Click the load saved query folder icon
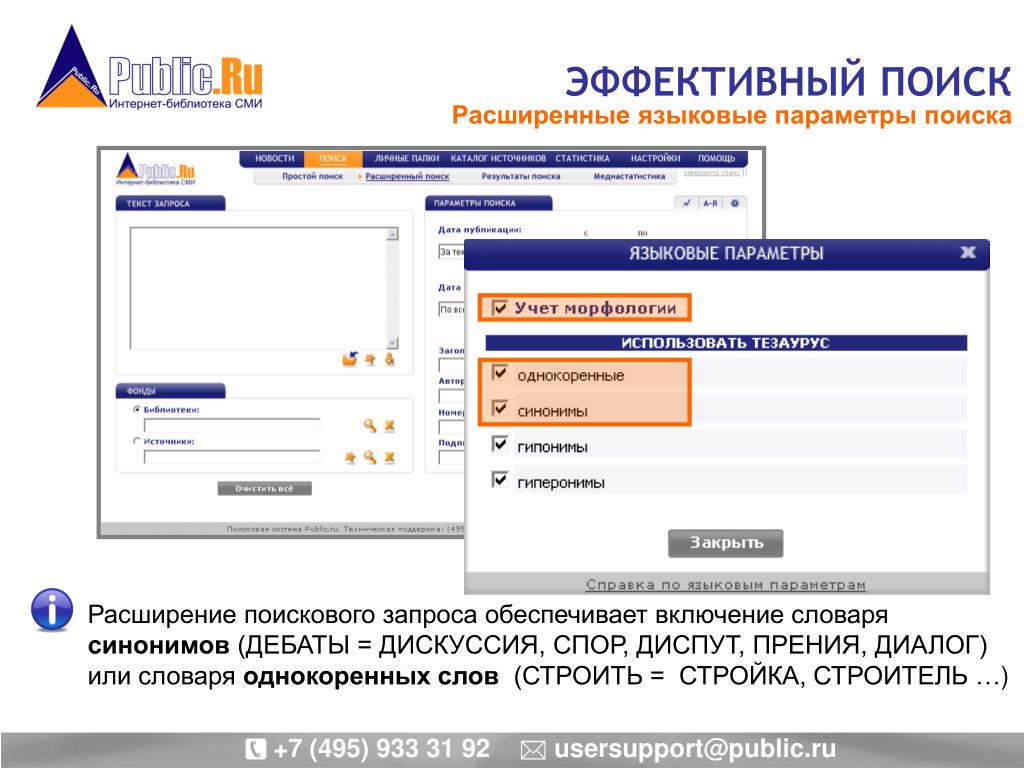 click(x=351, y=359)
